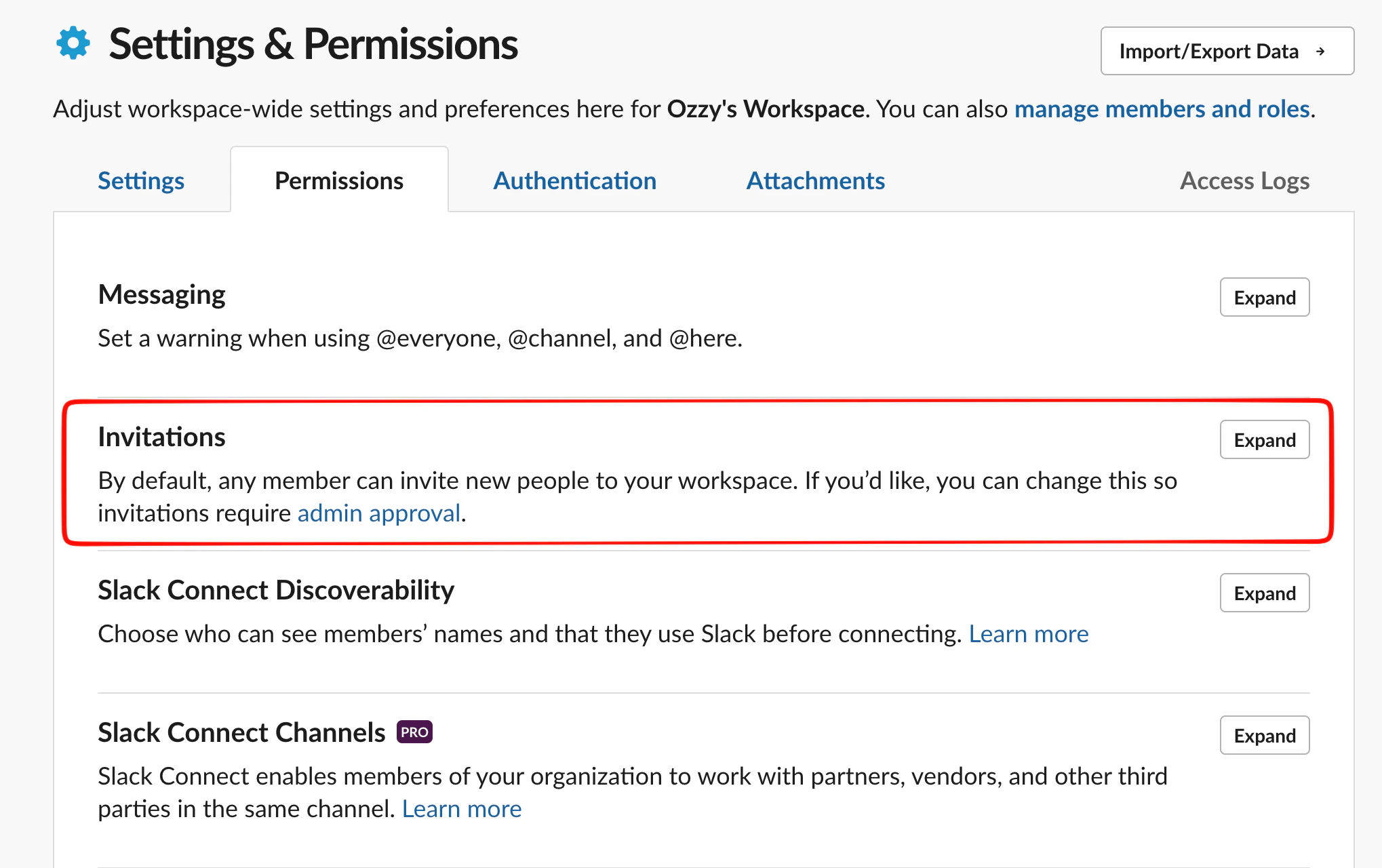Click the Messaging section title
Image resolution: width=1382 pixels, height=868 pixels.
pos(161,295)
